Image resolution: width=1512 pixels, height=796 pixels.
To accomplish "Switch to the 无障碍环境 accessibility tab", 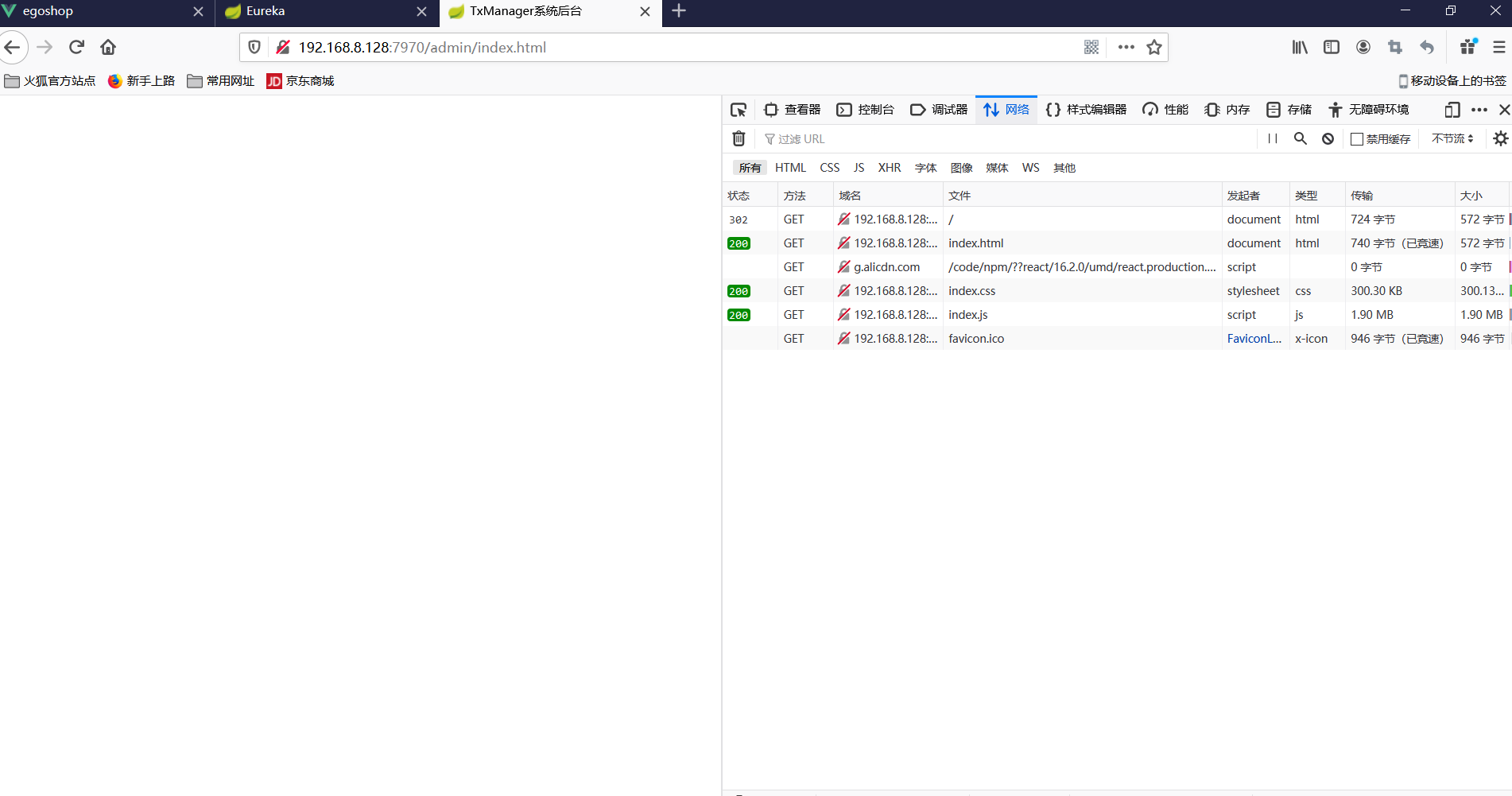I will [x=1368, y=110].
